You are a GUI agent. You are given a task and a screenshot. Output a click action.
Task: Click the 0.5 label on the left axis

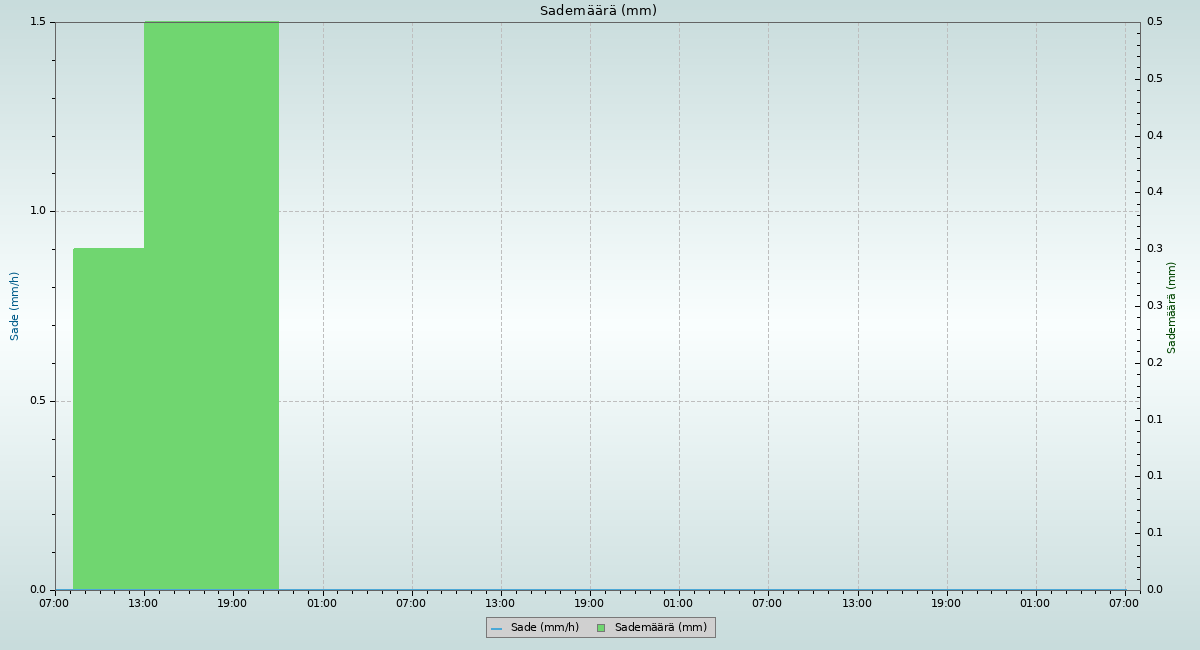pos(38,401)
